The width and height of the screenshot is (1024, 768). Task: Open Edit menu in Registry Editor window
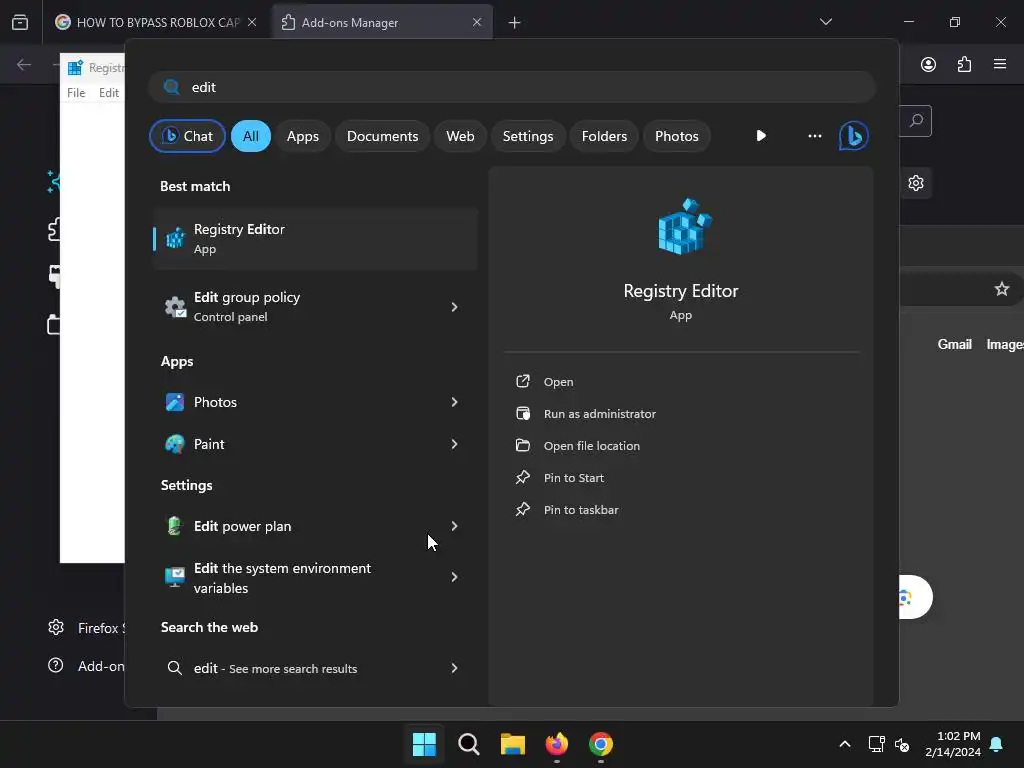point(108,93)
